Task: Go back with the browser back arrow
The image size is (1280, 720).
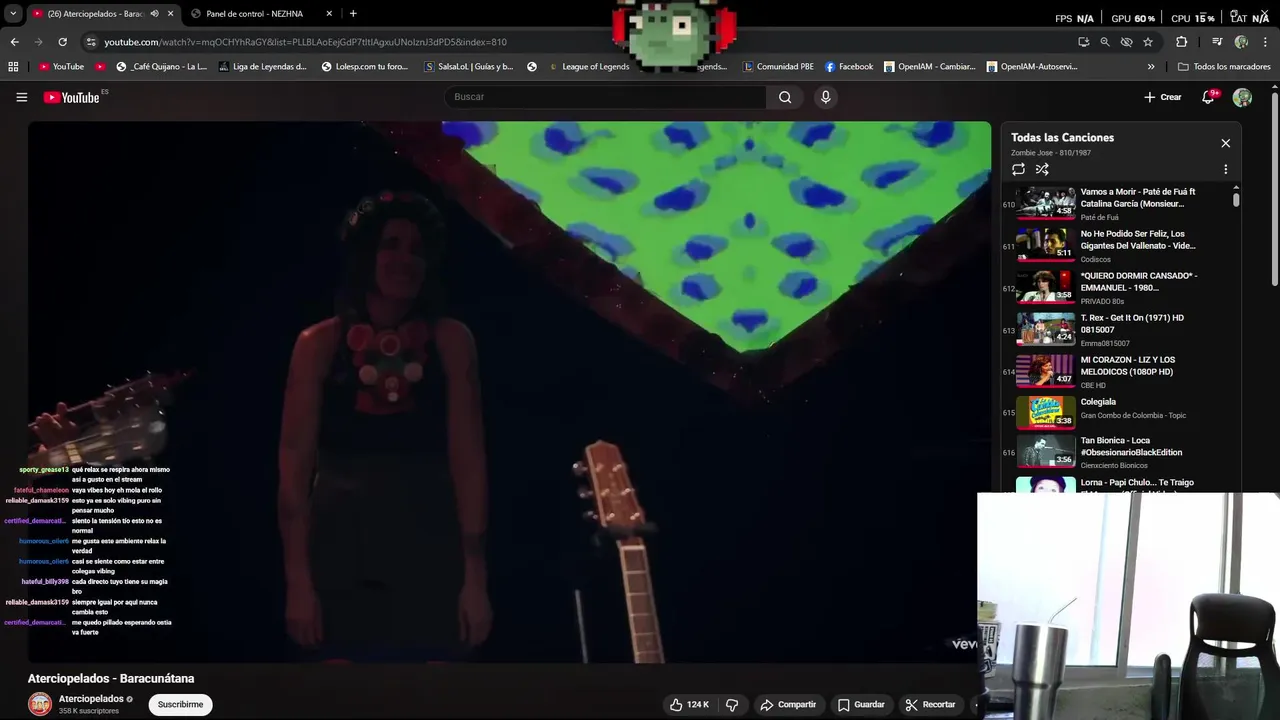Action: (14, 42)
